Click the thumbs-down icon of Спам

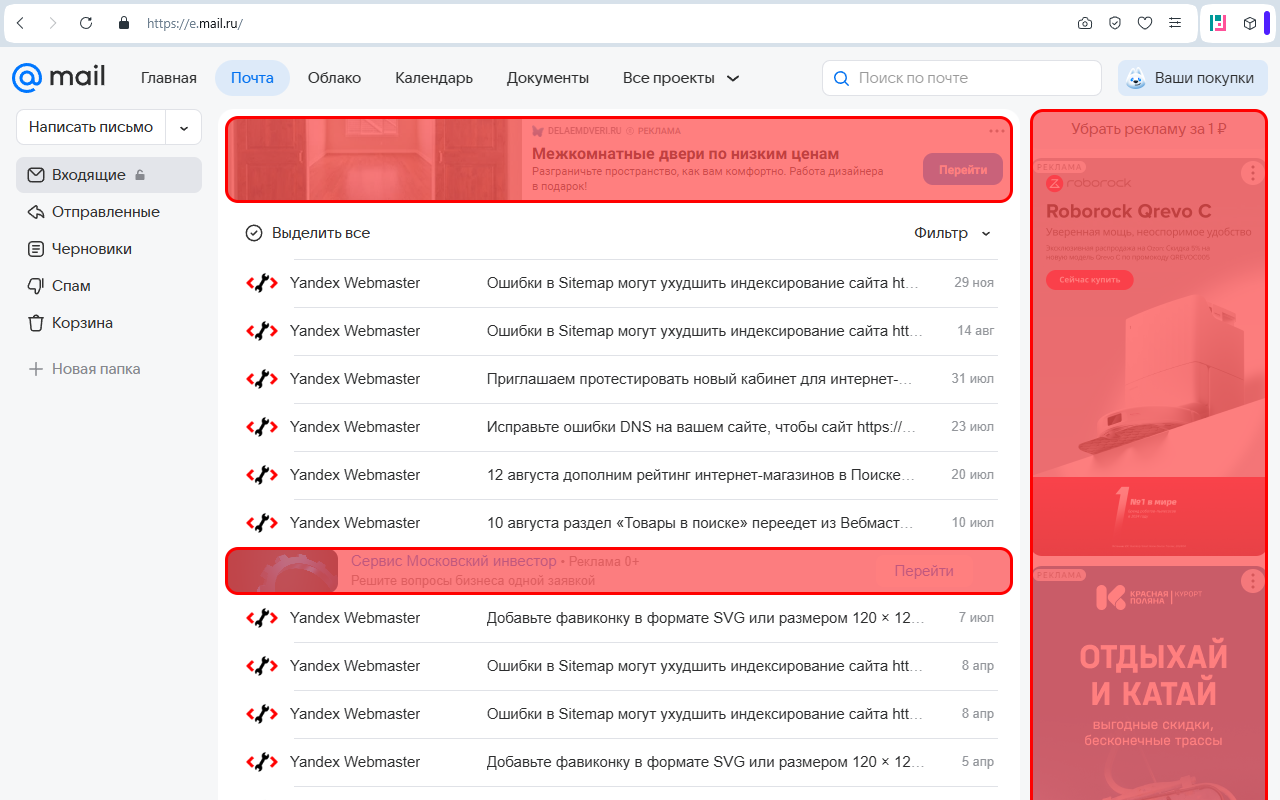(36, 286)
